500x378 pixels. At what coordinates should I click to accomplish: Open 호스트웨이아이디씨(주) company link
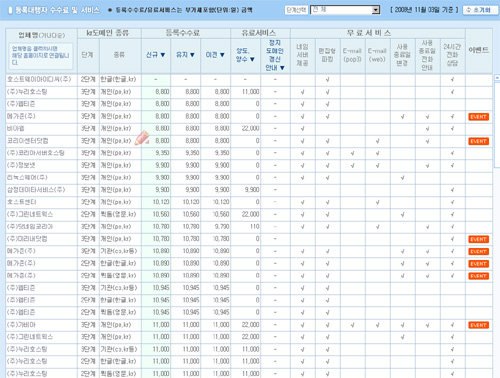pyautogui.click(x=39, y=79)
